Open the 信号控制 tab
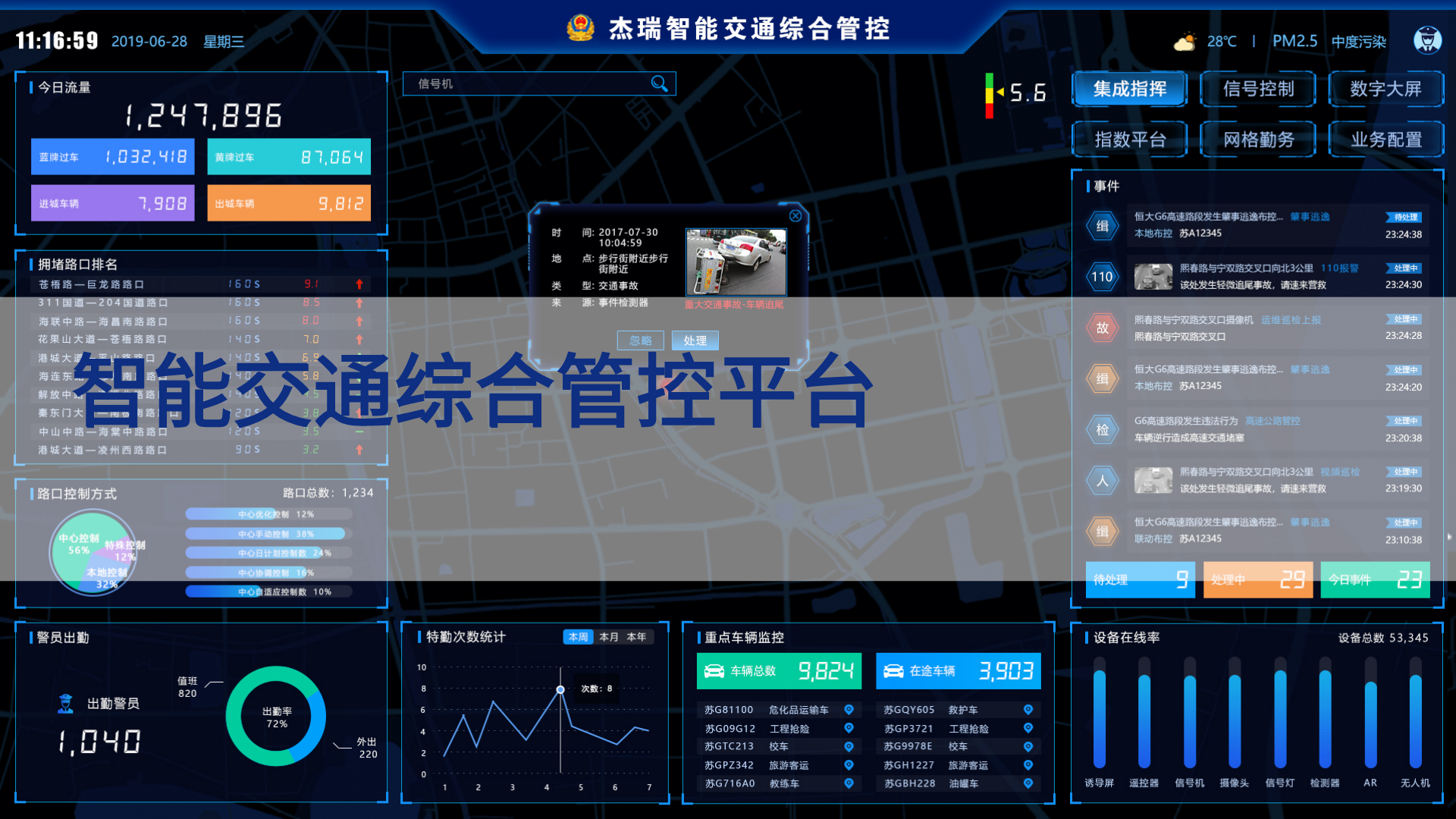This screenshot has height=819, width=1456. pos(1258,89)
